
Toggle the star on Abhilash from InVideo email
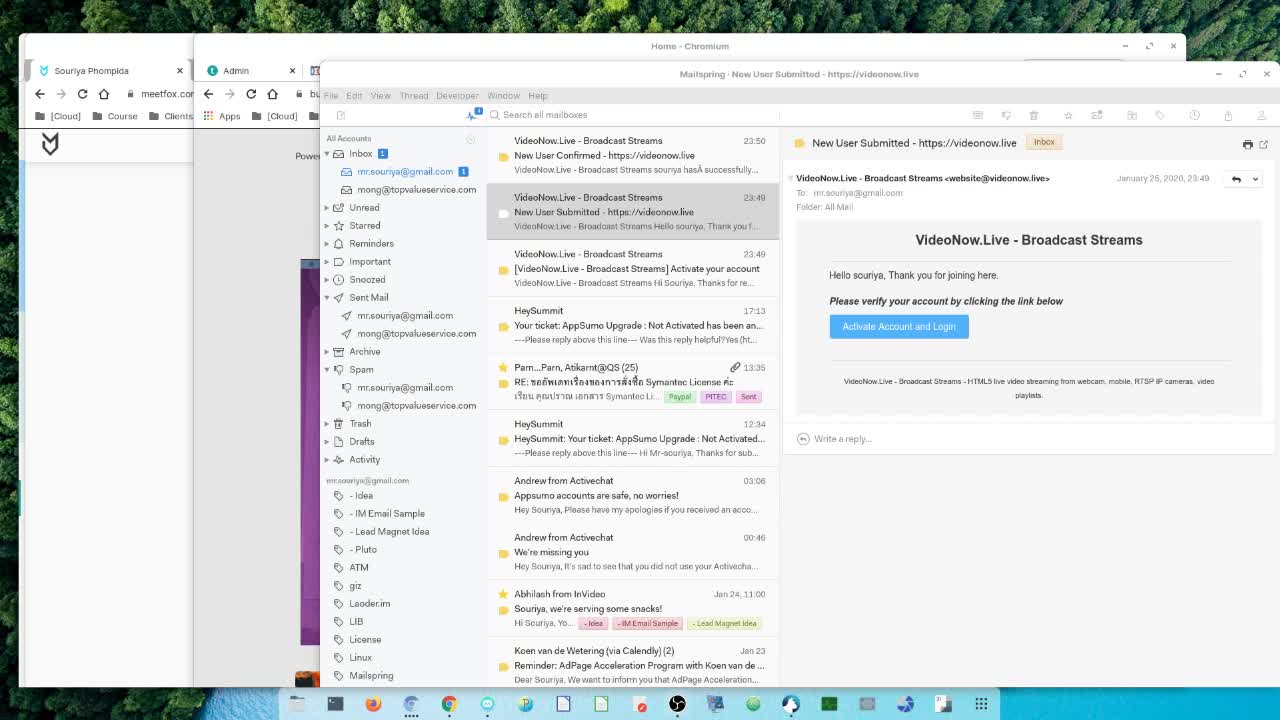tap(503, 594)
